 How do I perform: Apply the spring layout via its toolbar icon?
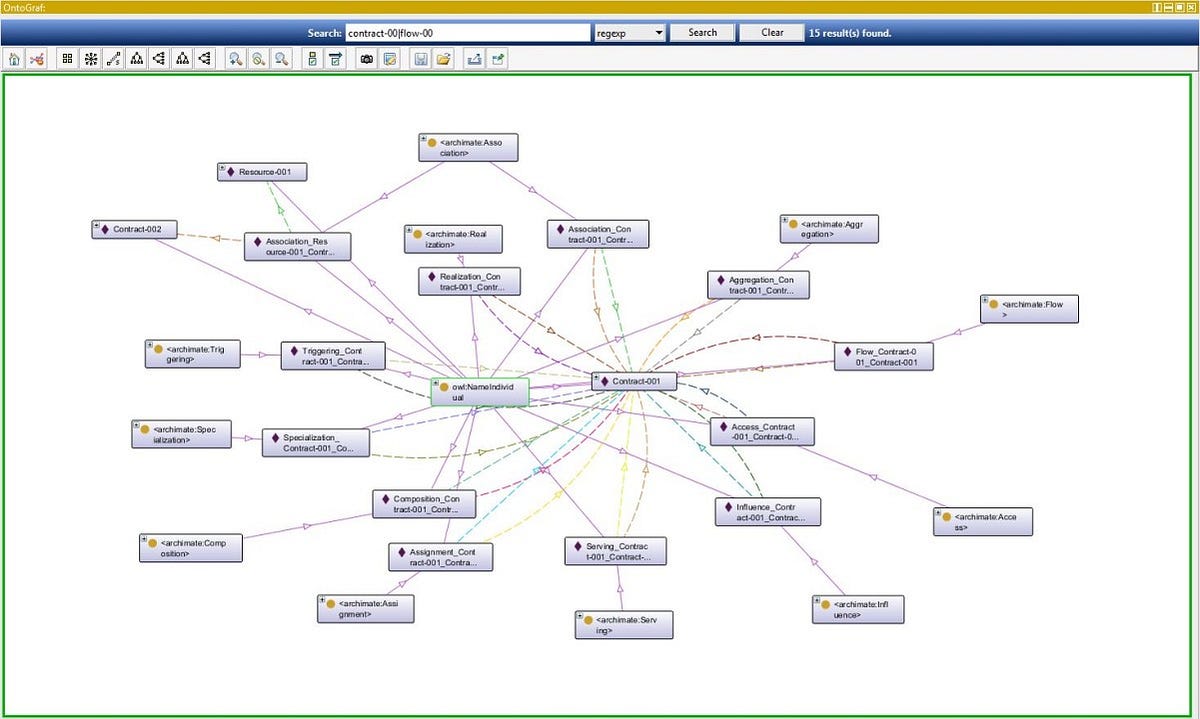(x=113, y=58)
